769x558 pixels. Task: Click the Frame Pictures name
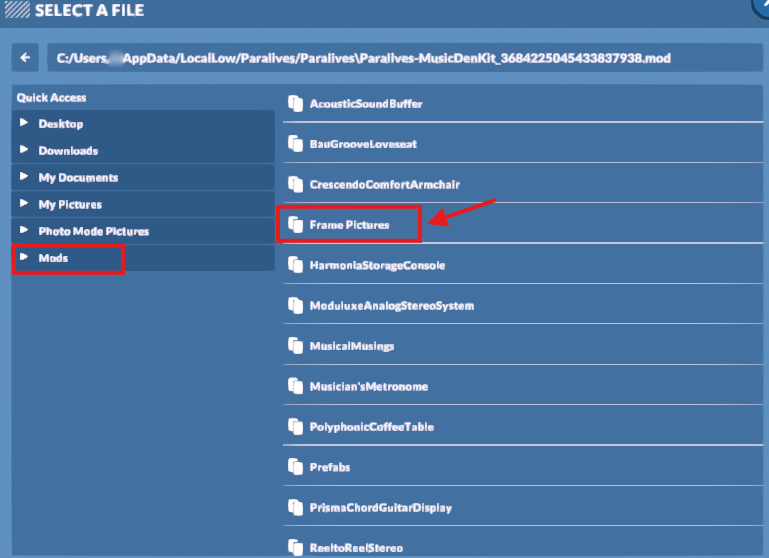coord(349,225)
